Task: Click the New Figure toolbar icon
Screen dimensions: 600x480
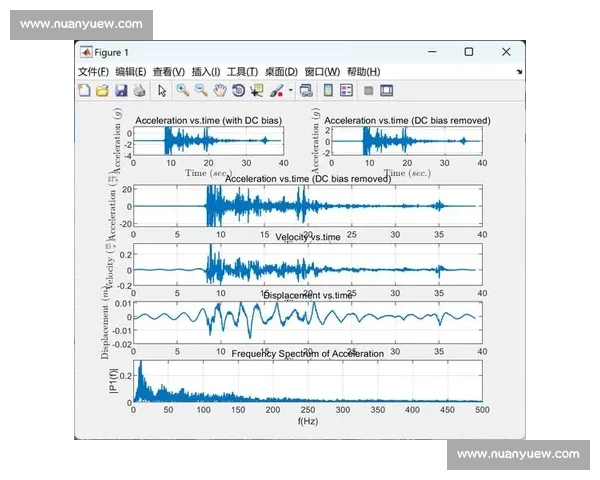Action: (x=85, y=91)
